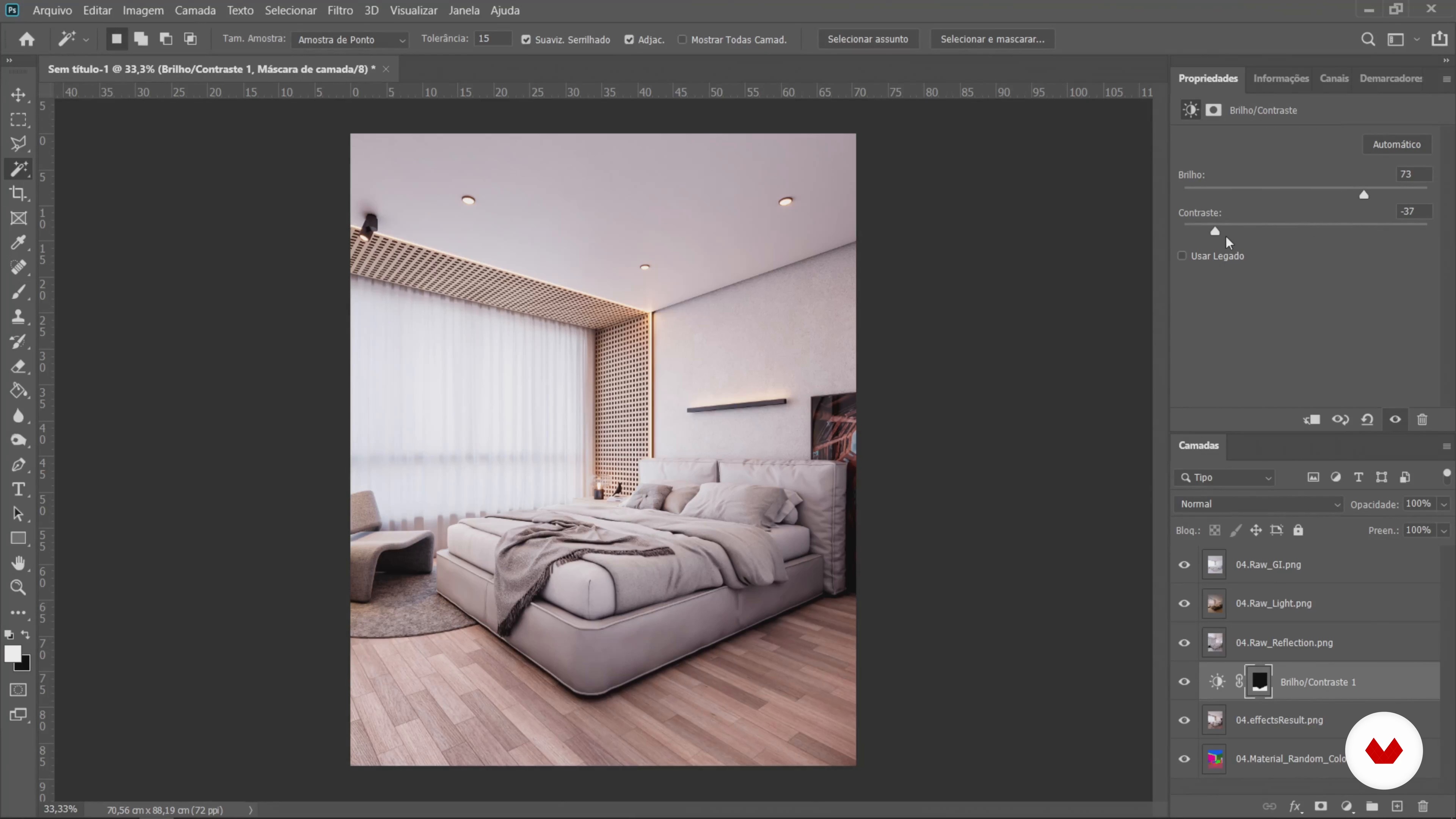
Task: Click the Automático button
Action: (1396, 144)
